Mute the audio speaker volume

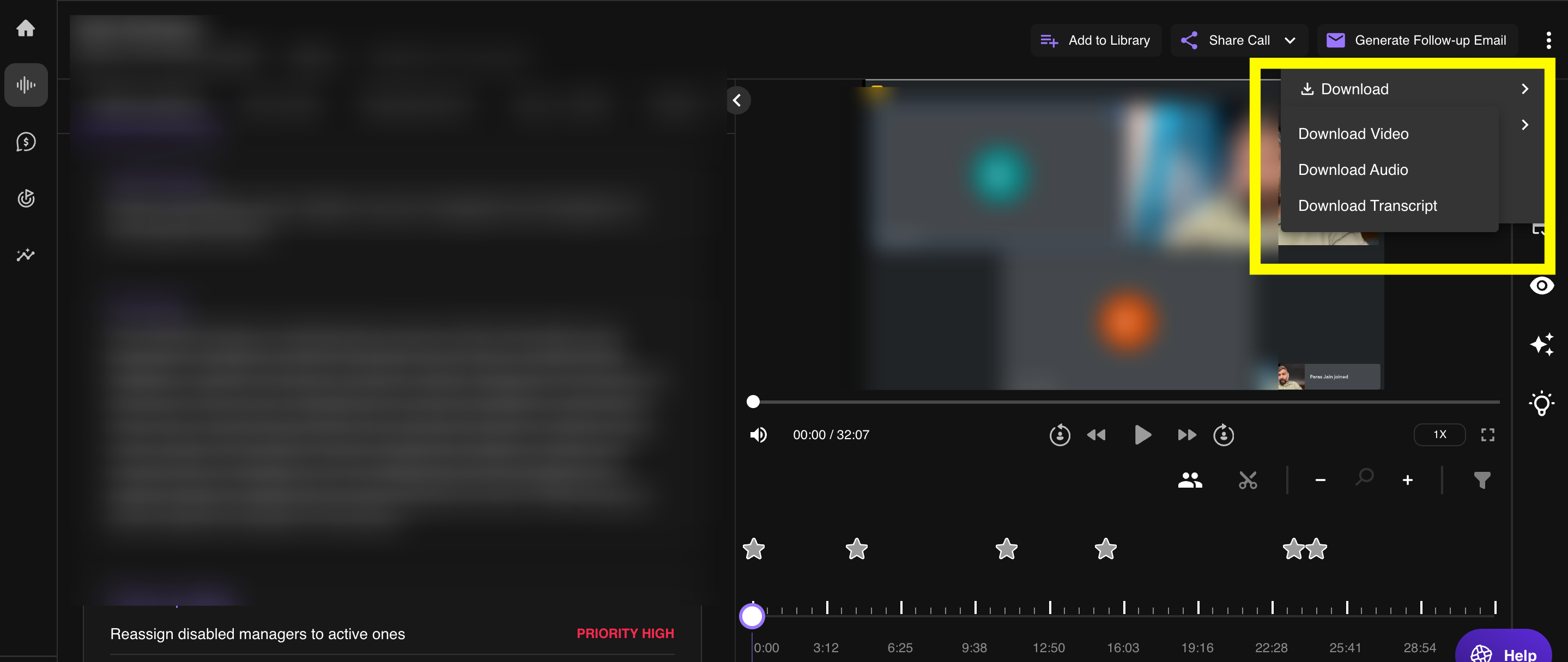(x=759, y=435)
